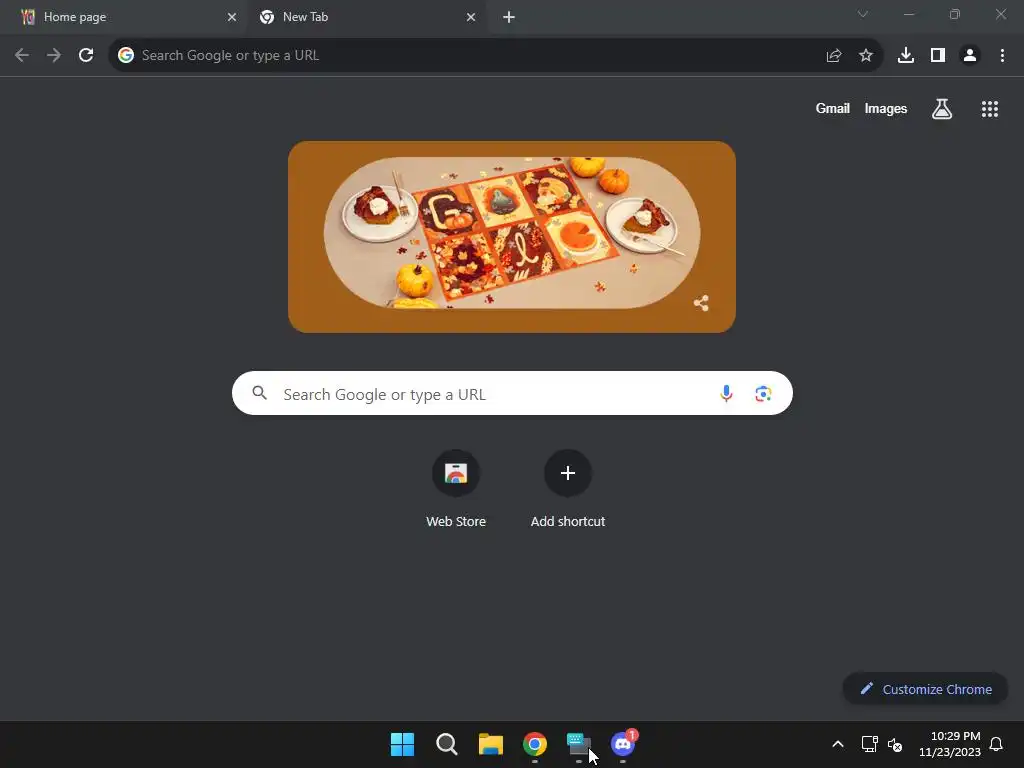This screenshot has width=1024, height=768.
Task: Click the magnifier in the search box
Action: tap(260, 393)
